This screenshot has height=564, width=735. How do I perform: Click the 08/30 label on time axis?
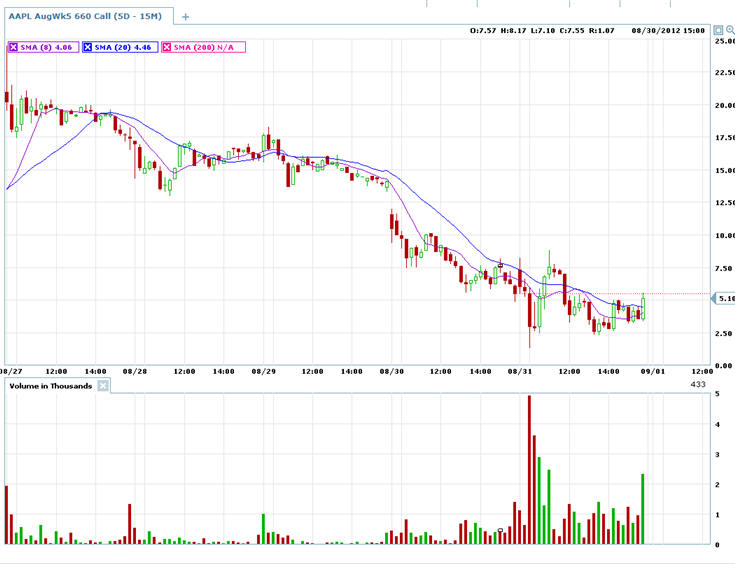tap(392, 371)
